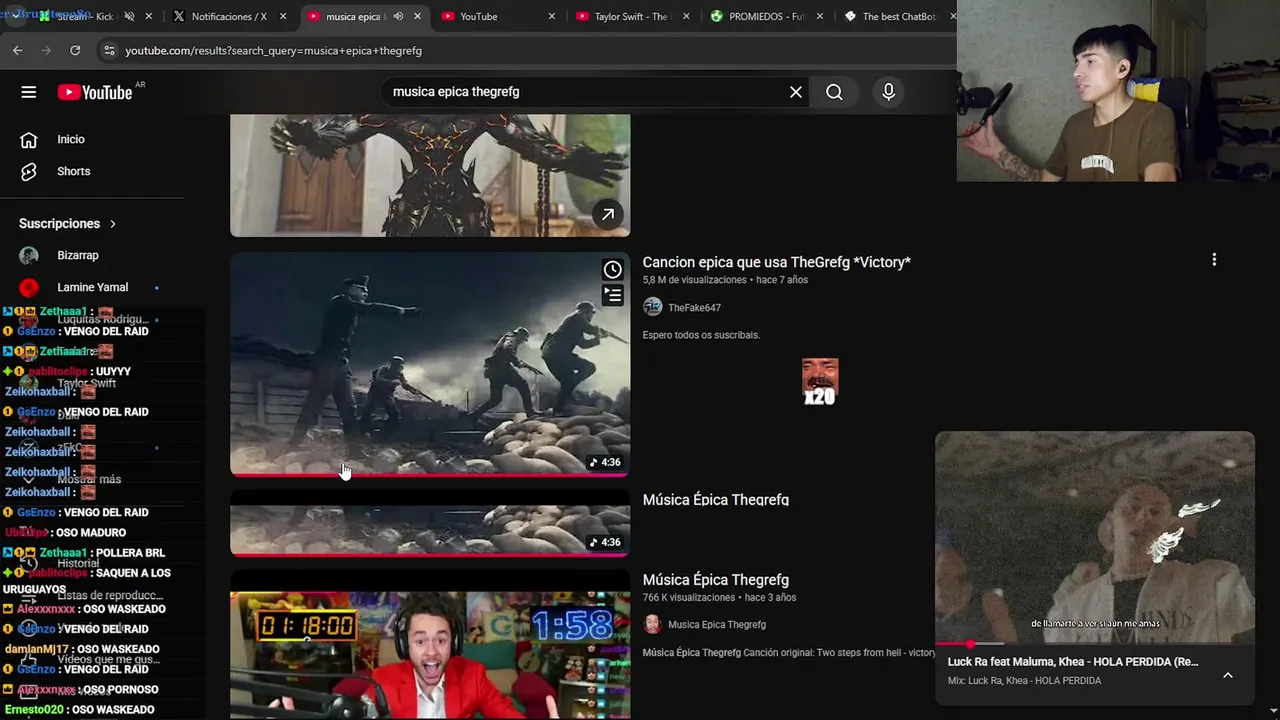Open Música Épica Thegrefg 766 K views title
This screenshot has height=720, width=1280.
tap(715, 580)
